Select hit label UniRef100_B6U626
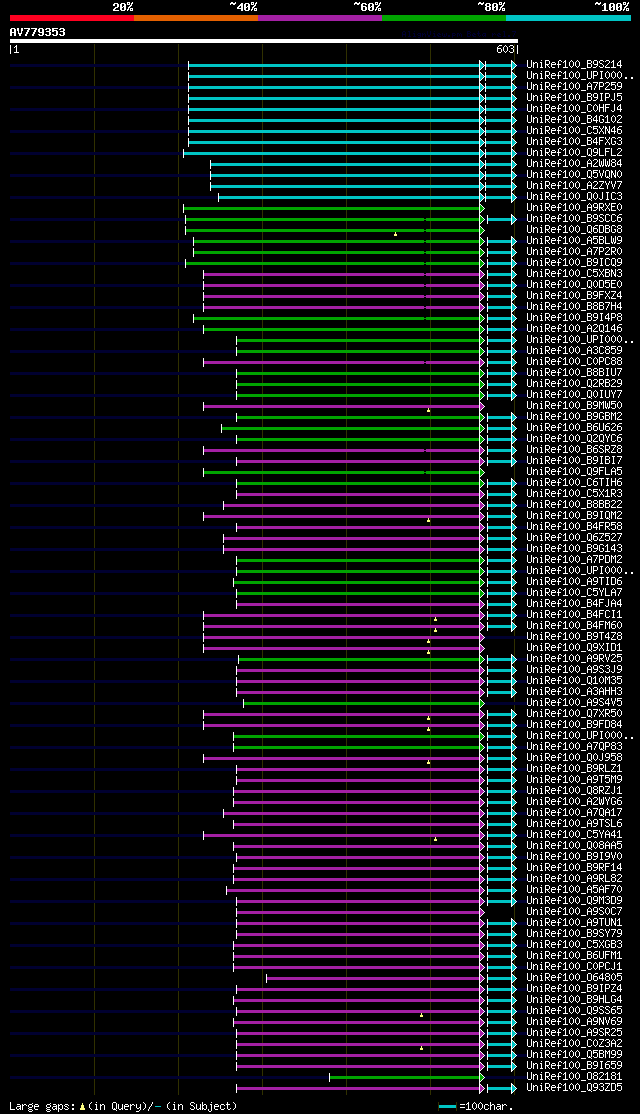640x1114 pixels. pos(574,428)
